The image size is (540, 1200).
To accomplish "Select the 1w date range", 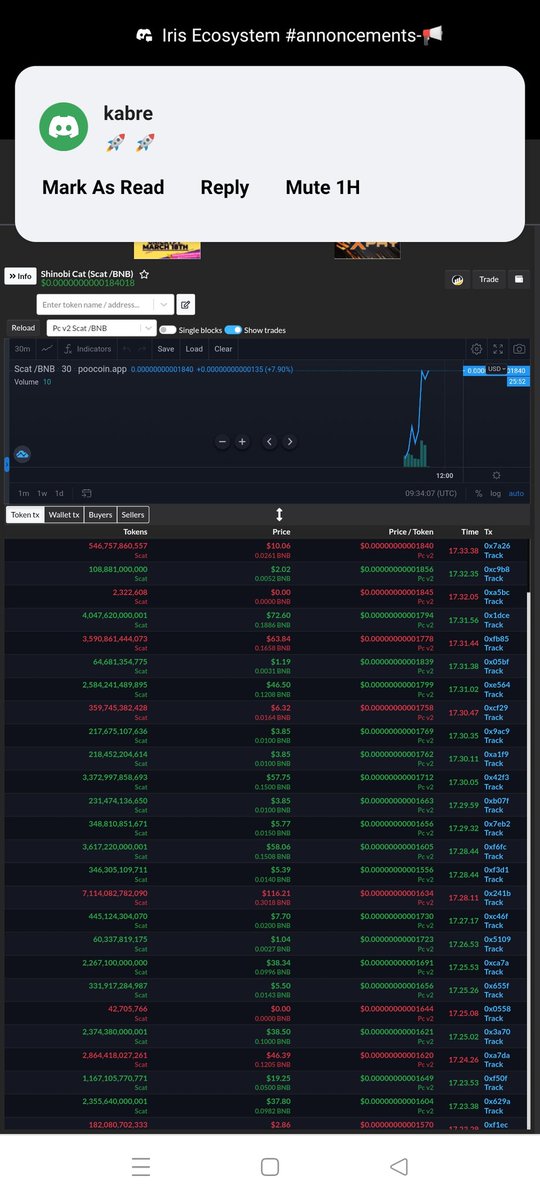I will point(42,493).
